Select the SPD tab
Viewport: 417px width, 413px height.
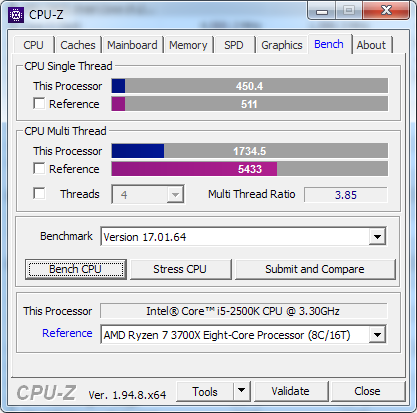point(234,45)
